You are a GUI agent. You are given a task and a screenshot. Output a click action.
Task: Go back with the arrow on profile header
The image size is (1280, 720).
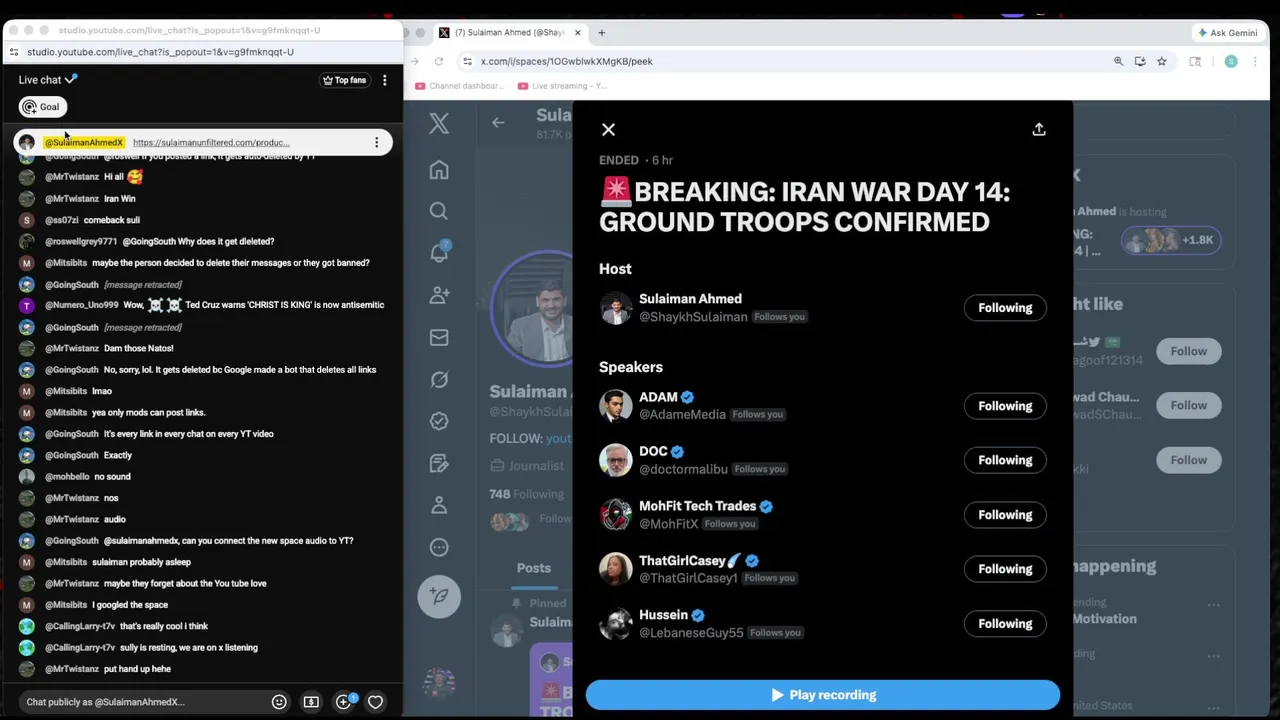coord(498,122)
